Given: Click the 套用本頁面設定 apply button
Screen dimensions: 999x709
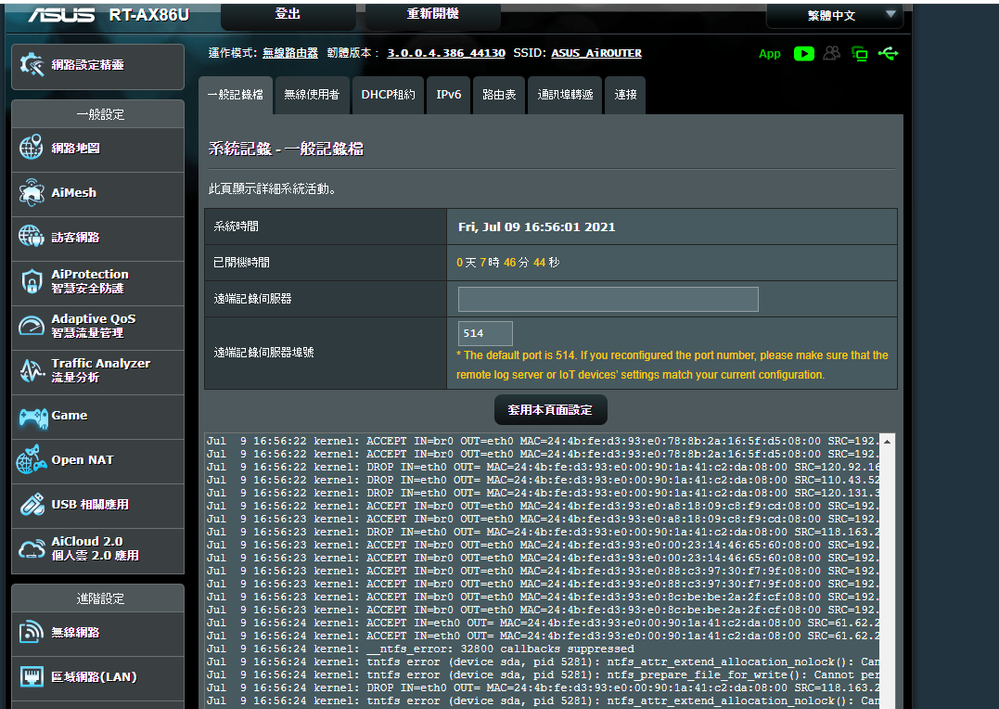Looking at the screenshot, I should pos(550,410).
